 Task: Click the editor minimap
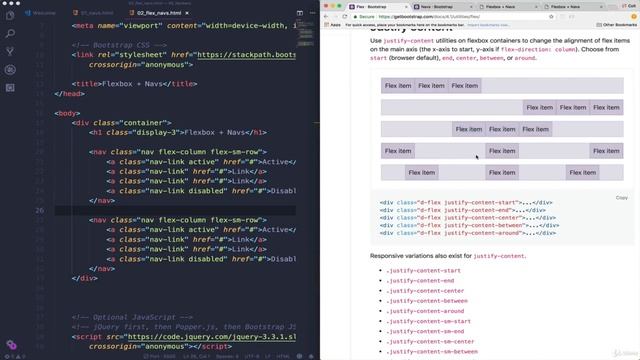click(305, 33)
